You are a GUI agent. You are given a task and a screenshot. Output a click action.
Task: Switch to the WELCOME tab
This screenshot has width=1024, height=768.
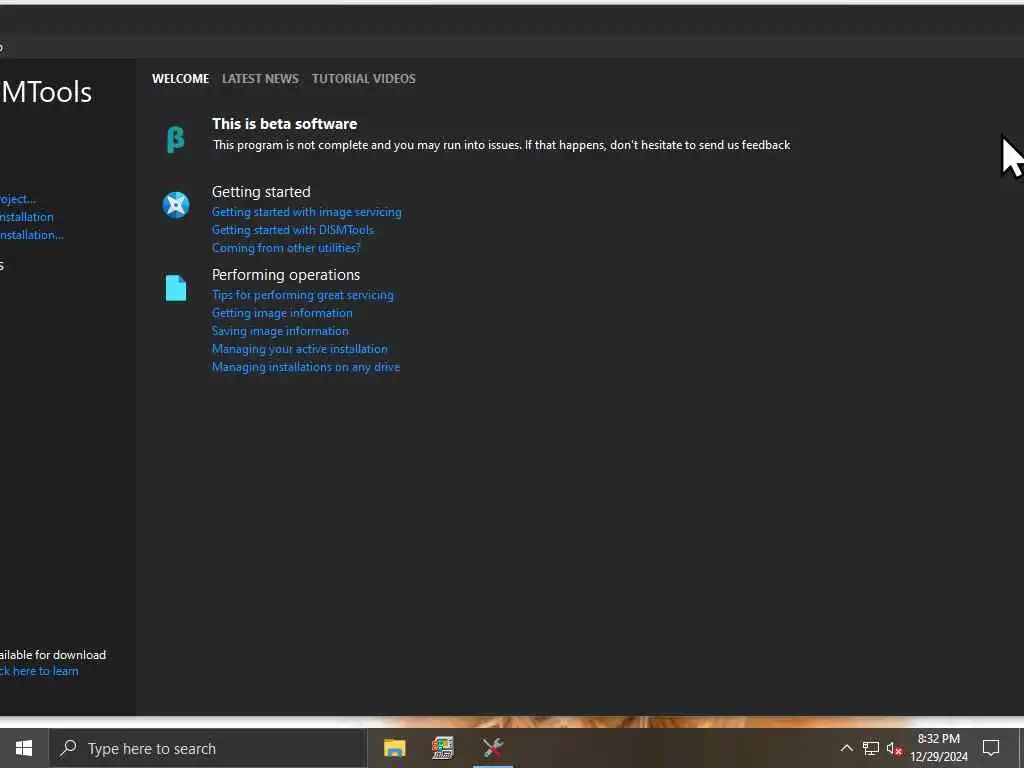click(180, 78)
